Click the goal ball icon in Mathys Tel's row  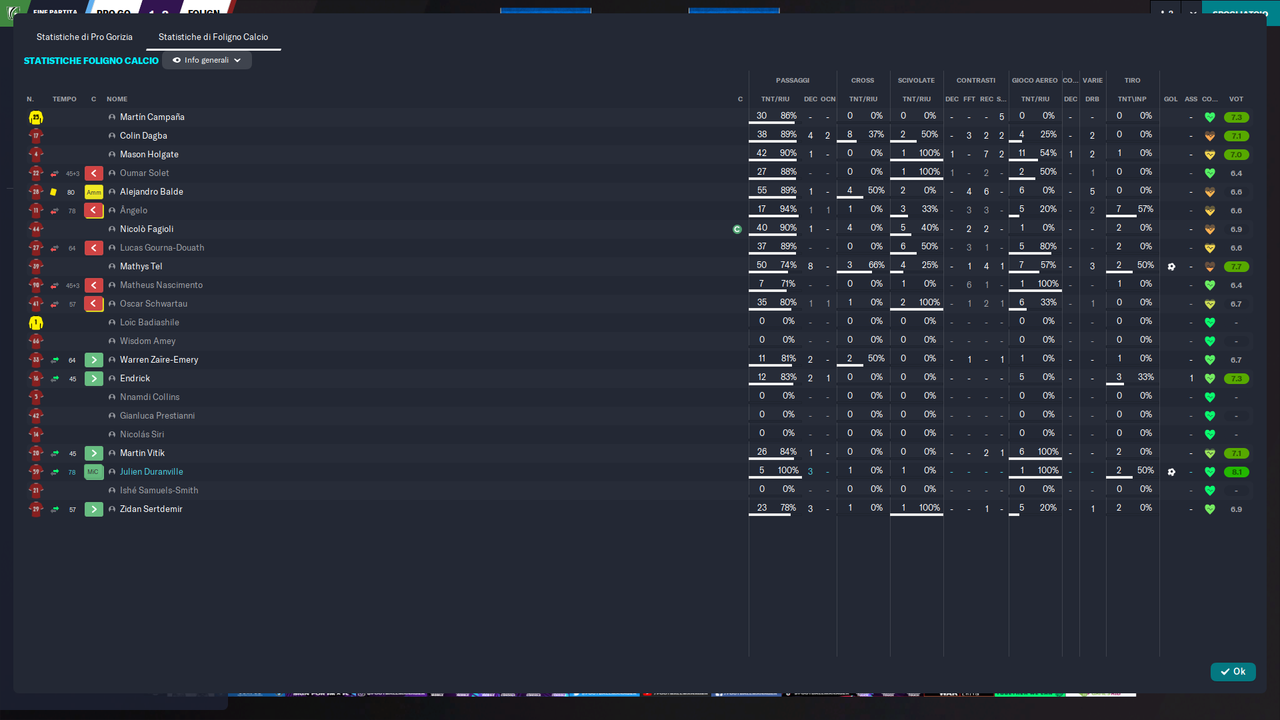click(1171, 267)
